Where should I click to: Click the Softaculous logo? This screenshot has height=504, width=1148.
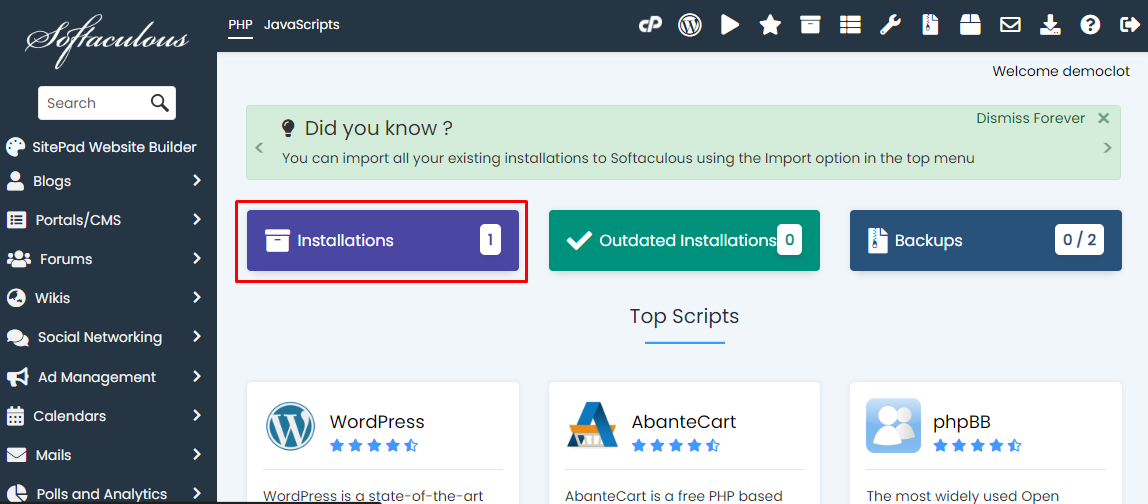tap(107, 40)
